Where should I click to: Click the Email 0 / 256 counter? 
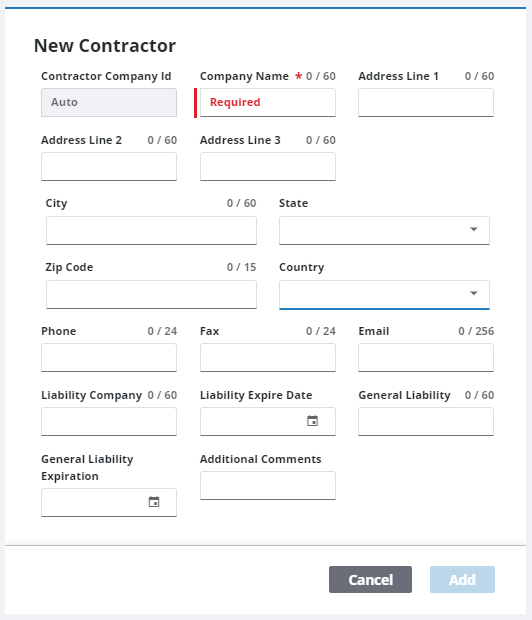point(476,331)
